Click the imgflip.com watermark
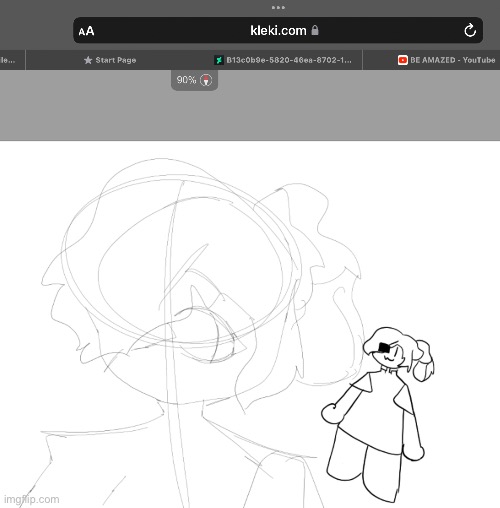Screen dimensions: 500x508 (32, 499)
